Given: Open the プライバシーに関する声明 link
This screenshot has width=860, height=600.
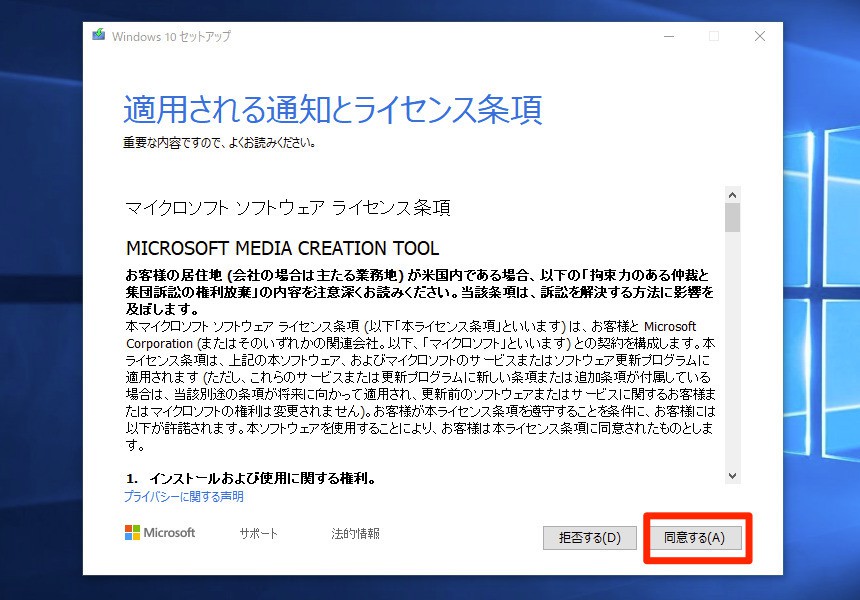Looking at the screenshot, I should pos(184,496).
